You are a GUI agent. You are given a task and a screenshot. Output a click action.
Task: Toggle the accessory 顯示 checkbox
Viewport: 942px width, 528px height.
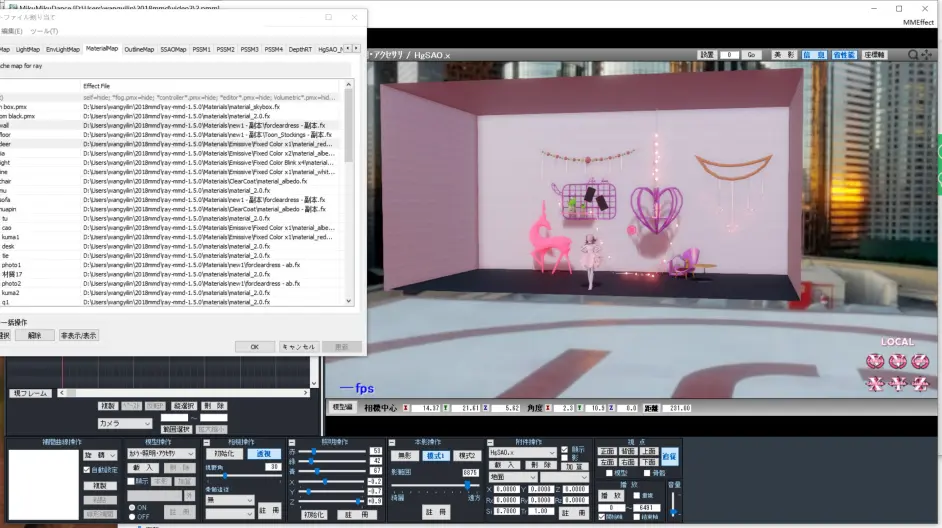pos(564,449)
